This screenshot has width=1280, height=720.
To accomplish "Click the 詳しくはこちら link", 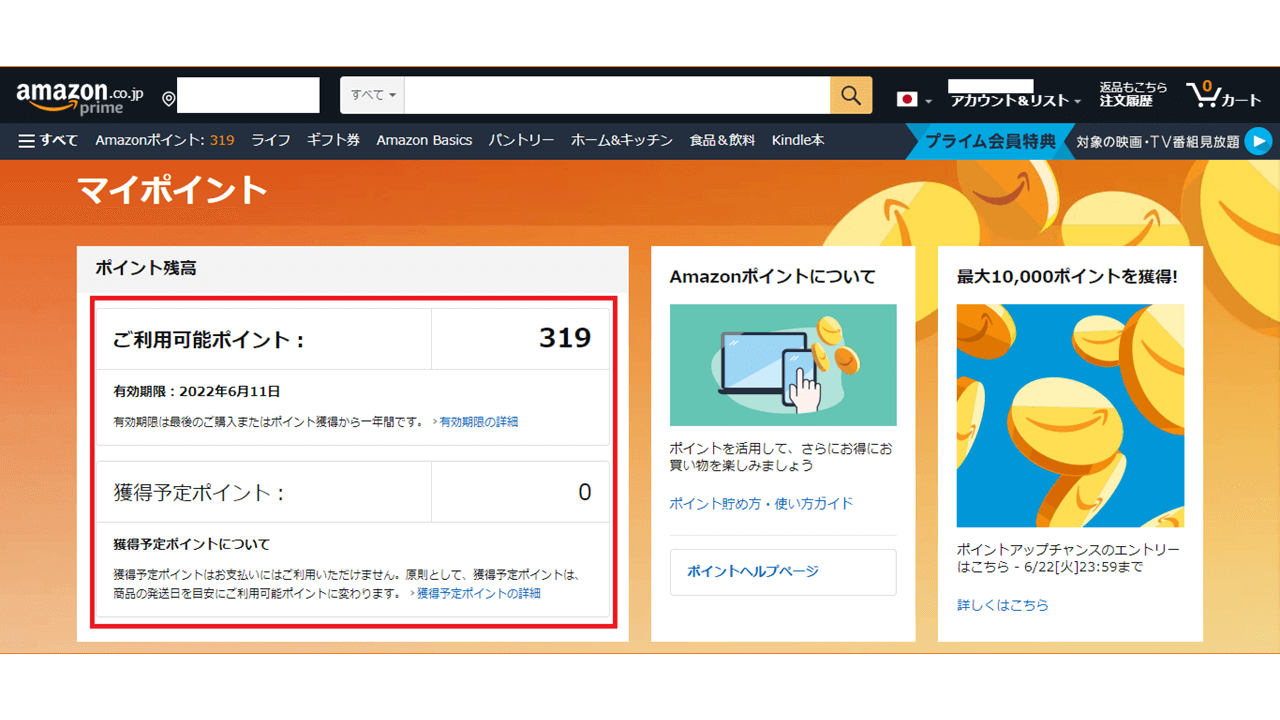I will coord(1002,605).
